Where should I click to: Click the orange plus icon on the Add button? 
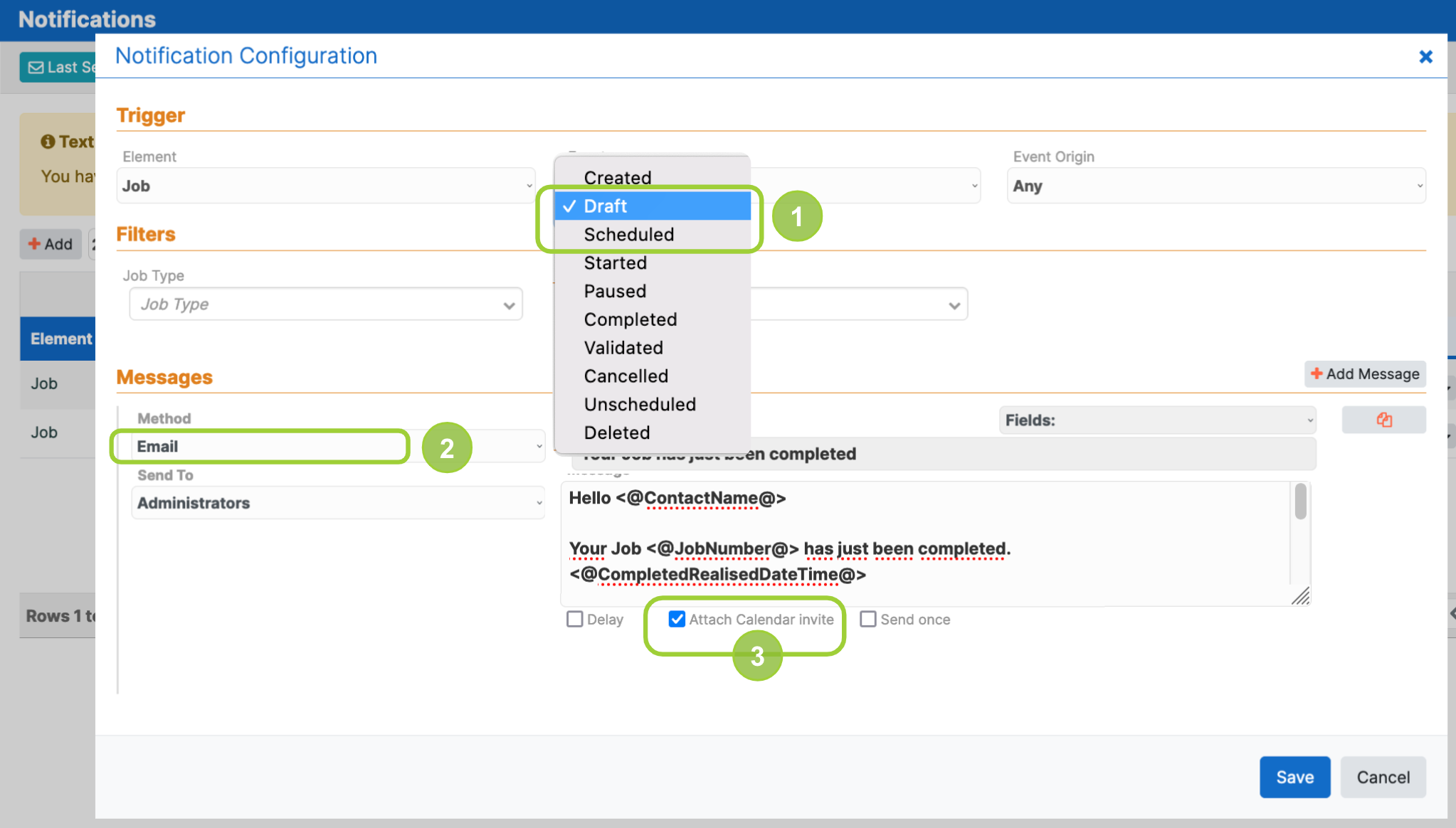(35, 244)
